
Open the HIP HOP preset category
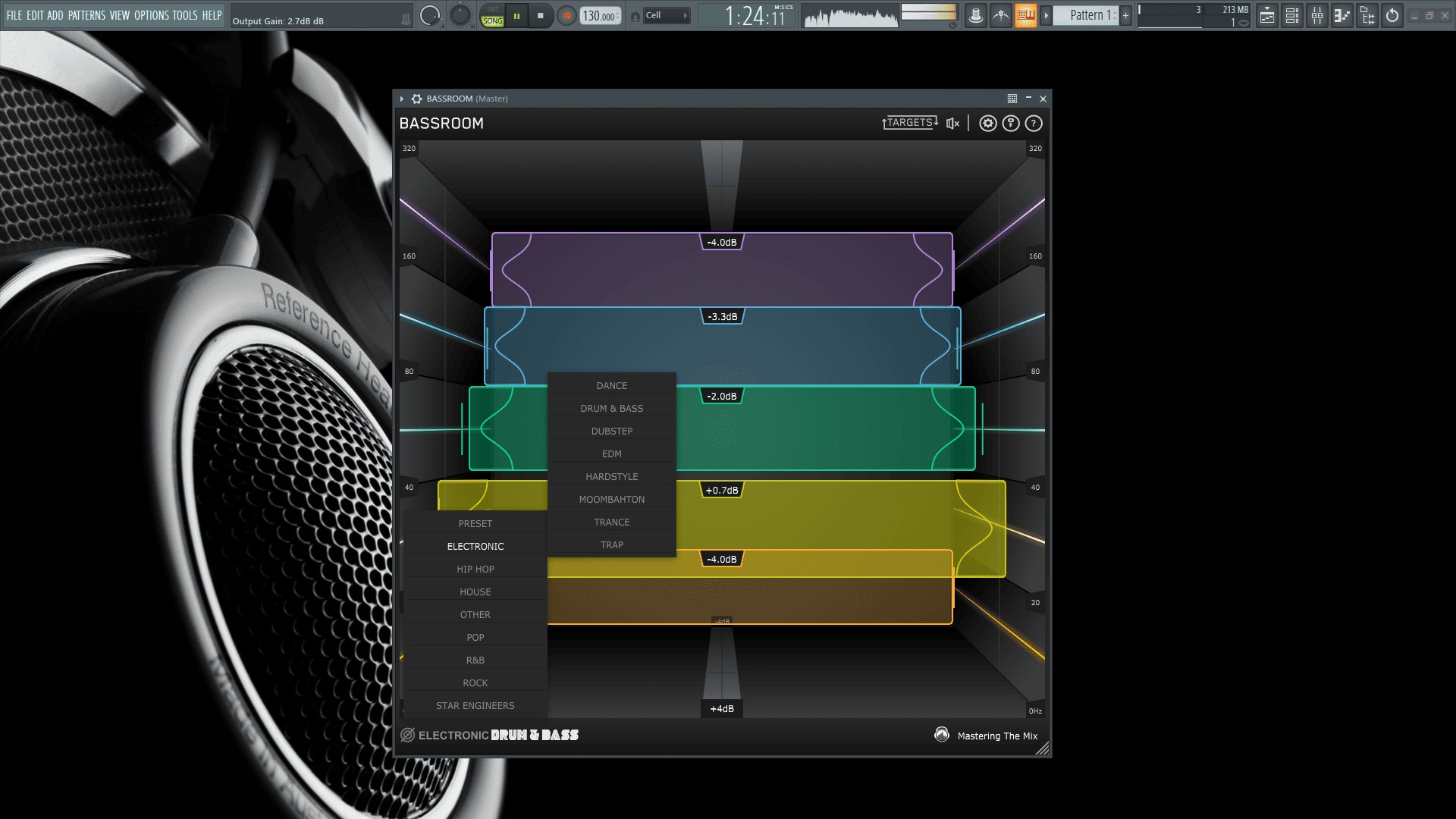[x=475, y=570]
